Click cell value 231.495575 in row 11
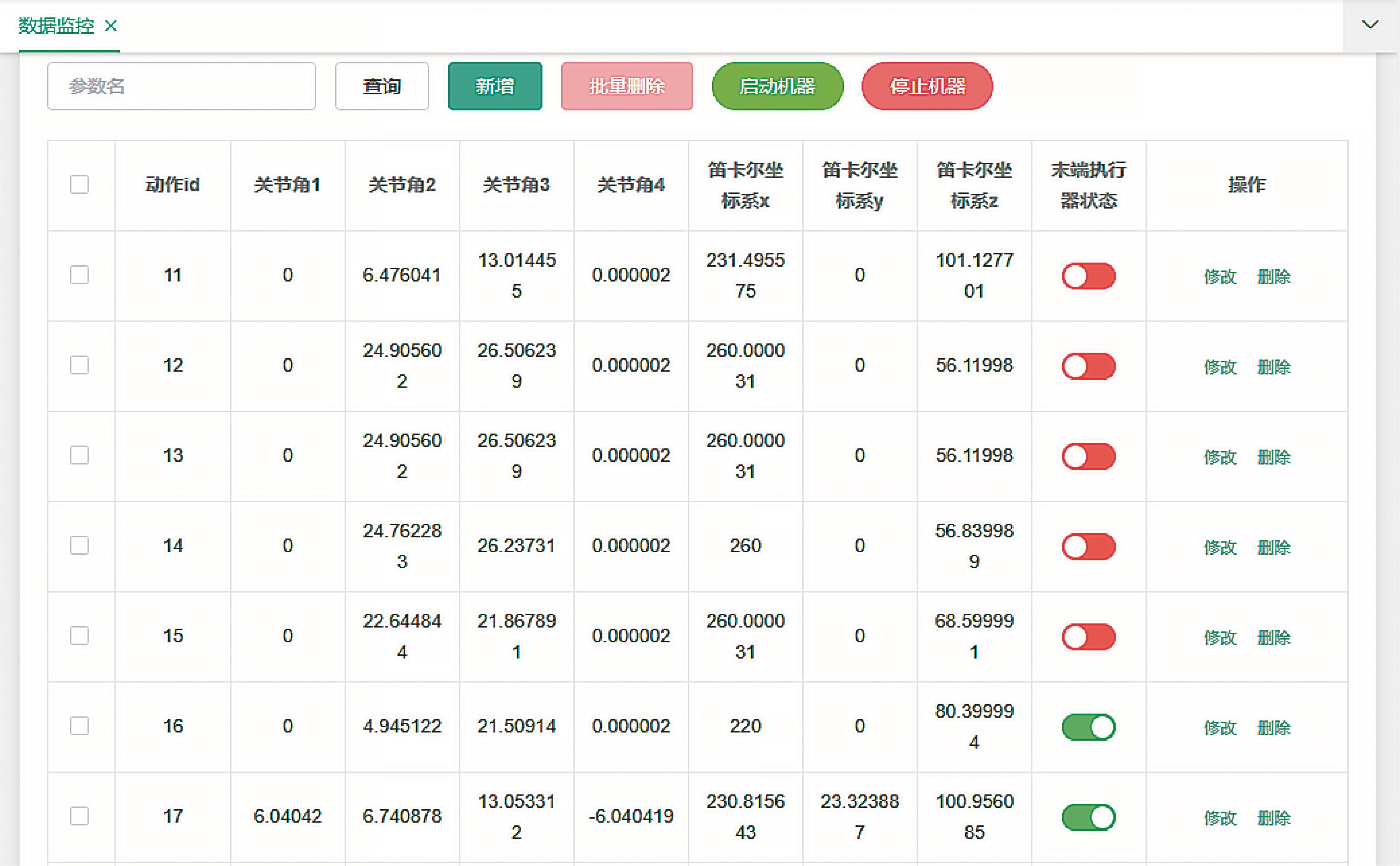This screenshot has width=1400, height=866. (x=746, y=276)
